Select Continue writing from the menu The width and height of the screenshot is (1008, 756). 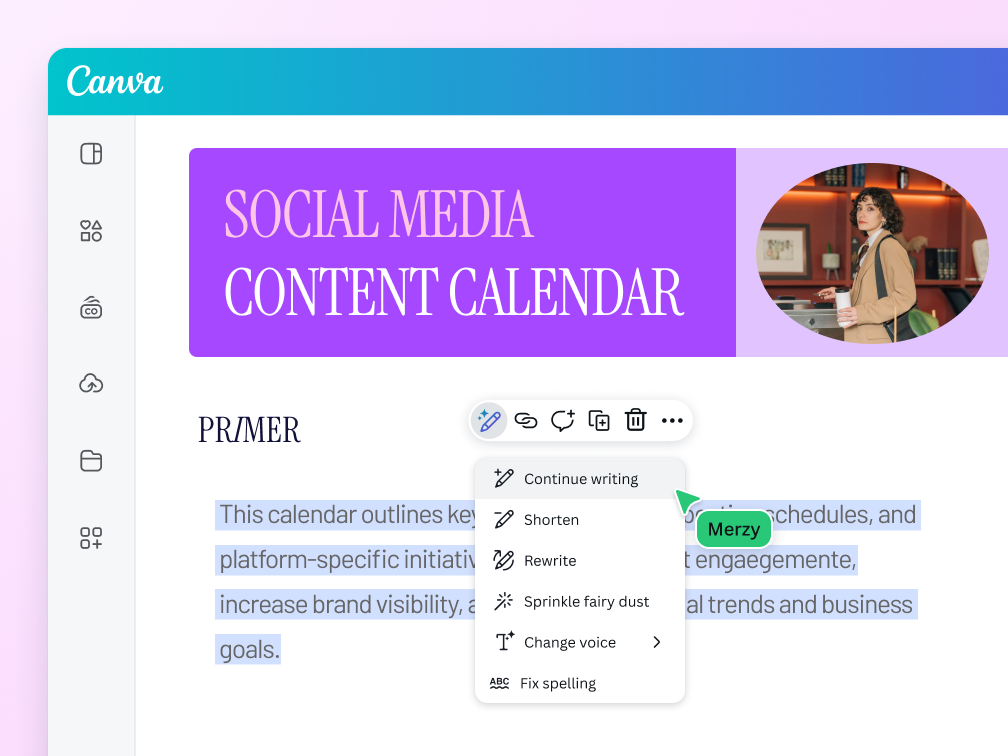580,479
